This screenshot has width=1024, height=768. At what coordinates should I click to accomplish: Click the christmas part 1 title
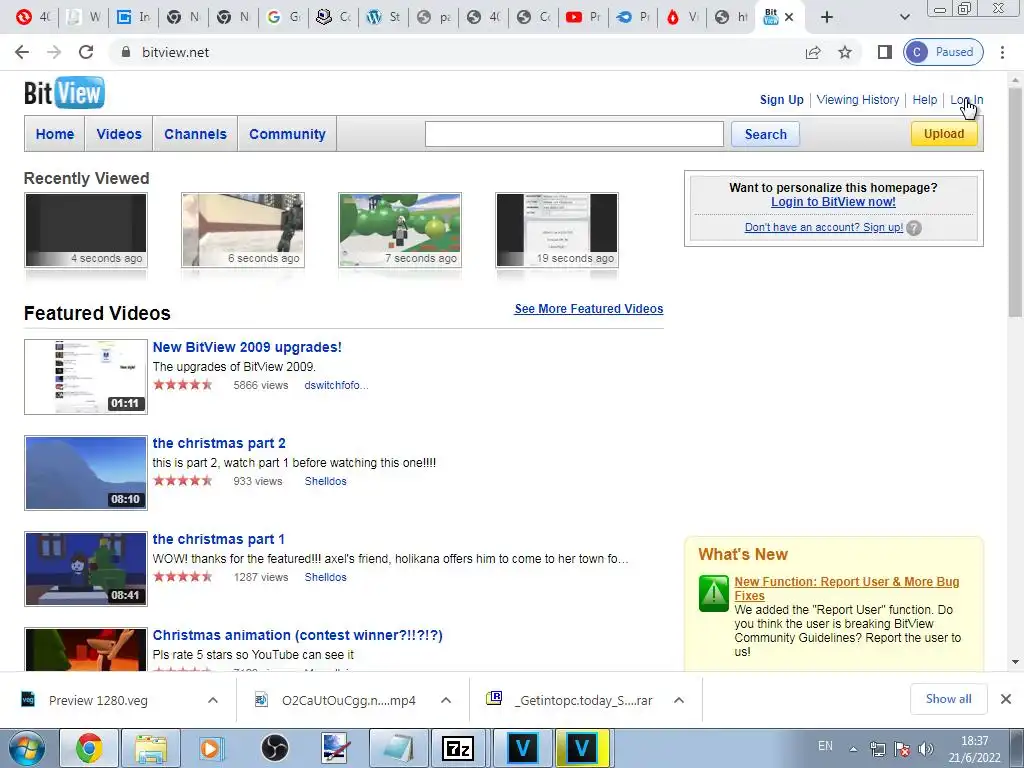pos(218,539)
